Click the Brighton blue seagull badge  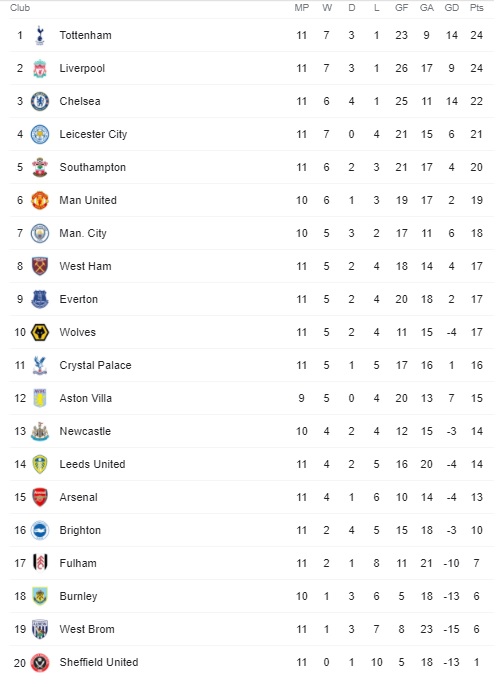[40, 530]
